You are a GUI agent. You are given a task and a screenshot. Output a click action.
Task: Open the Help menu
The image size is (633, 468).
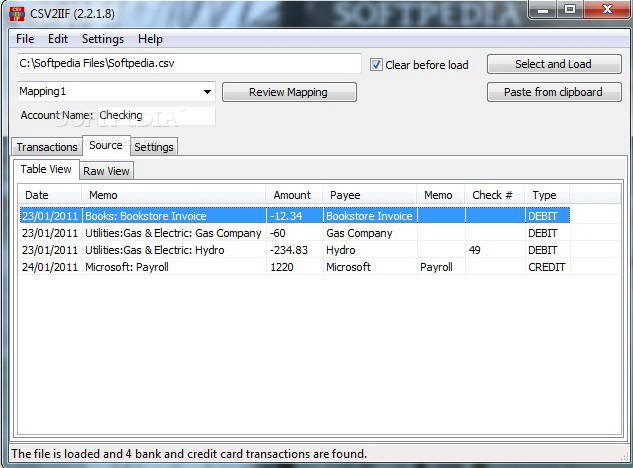click(150, 39)
